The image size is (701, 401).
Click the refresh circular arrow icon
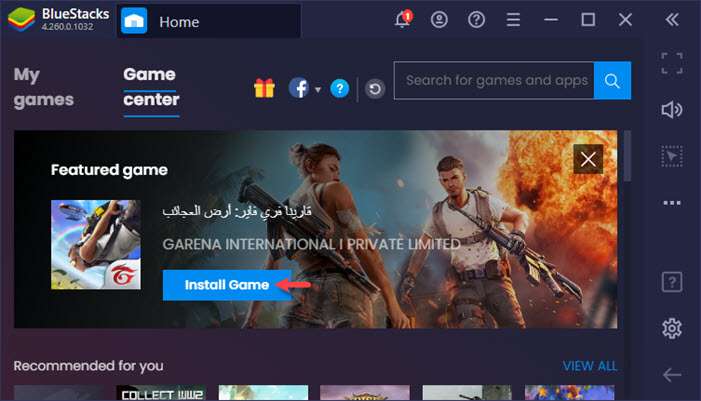coord(375,89)
